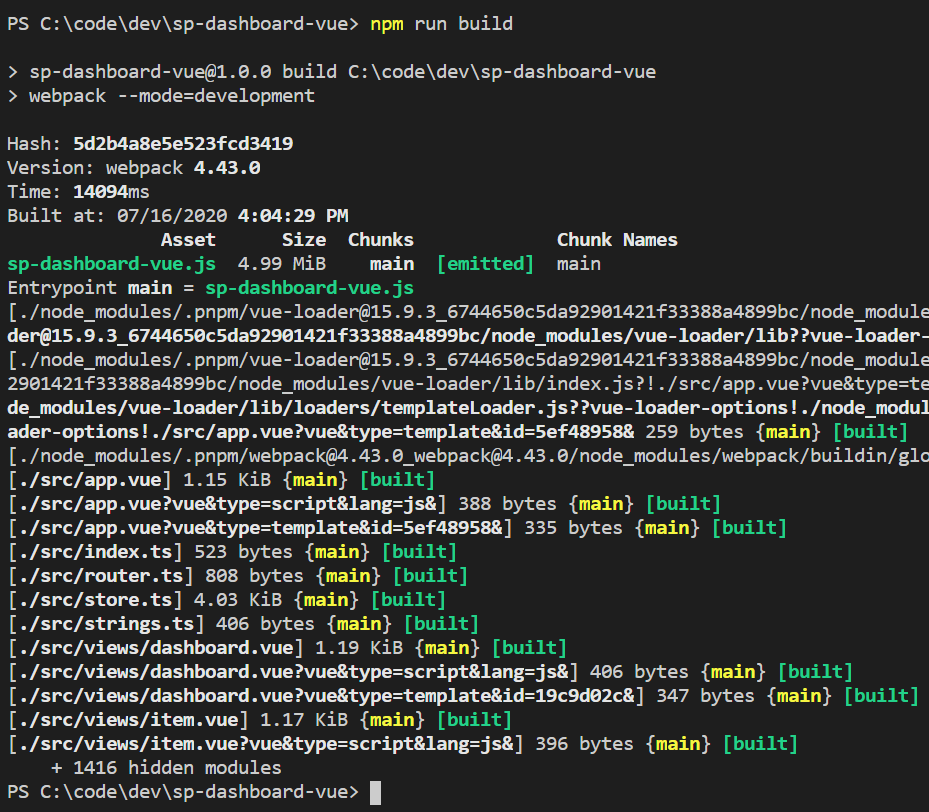The width and height of the screenshot is (929, 812).
Task: Click the [./src/views/item.vue] 1.17 KiB line
Action: (260, 720)
